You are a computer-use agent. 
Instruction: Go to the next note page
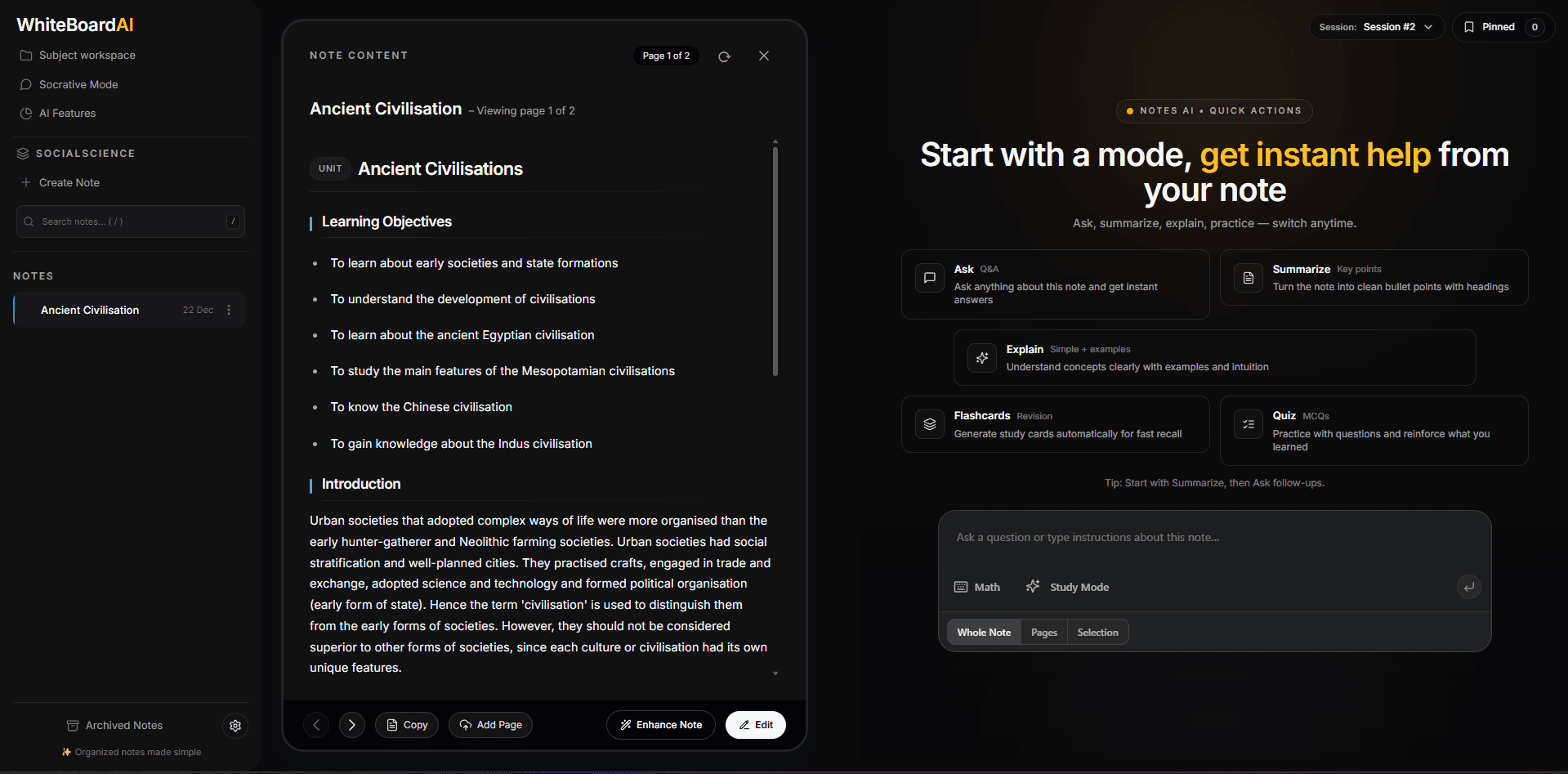coord(351,725)
